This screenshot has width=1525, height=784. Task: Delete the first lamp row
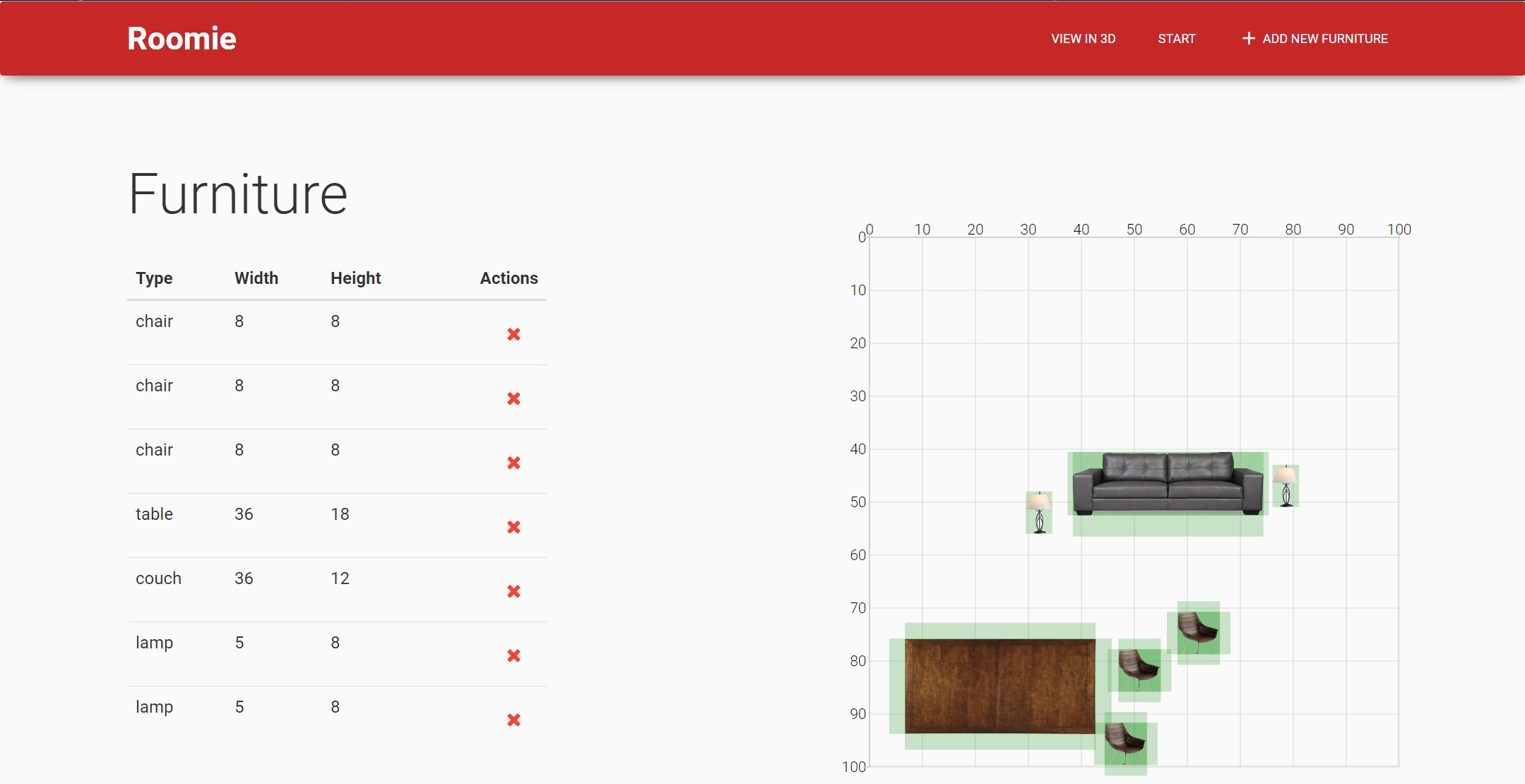point(514,655)
